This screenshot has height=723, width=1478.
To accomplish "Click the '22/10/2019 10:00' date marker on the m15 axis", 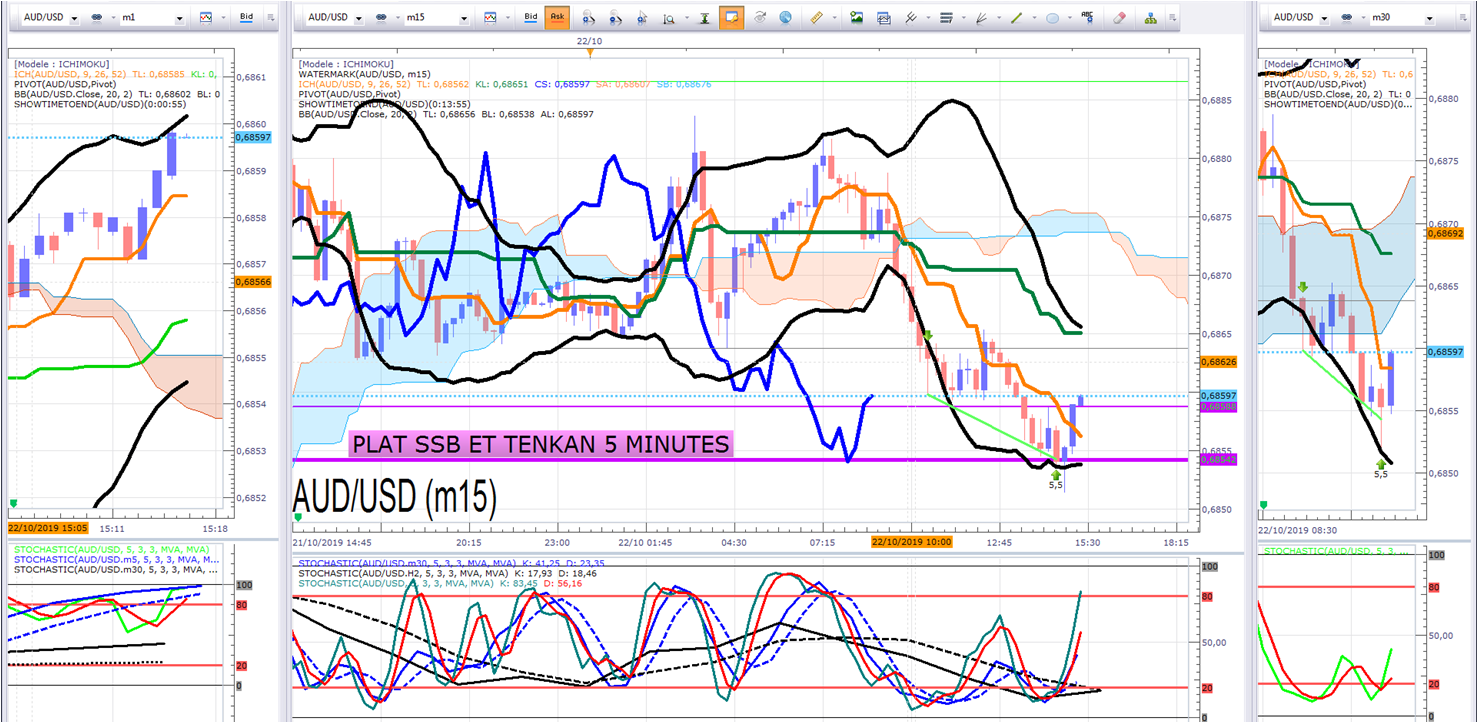I will 910,542.
